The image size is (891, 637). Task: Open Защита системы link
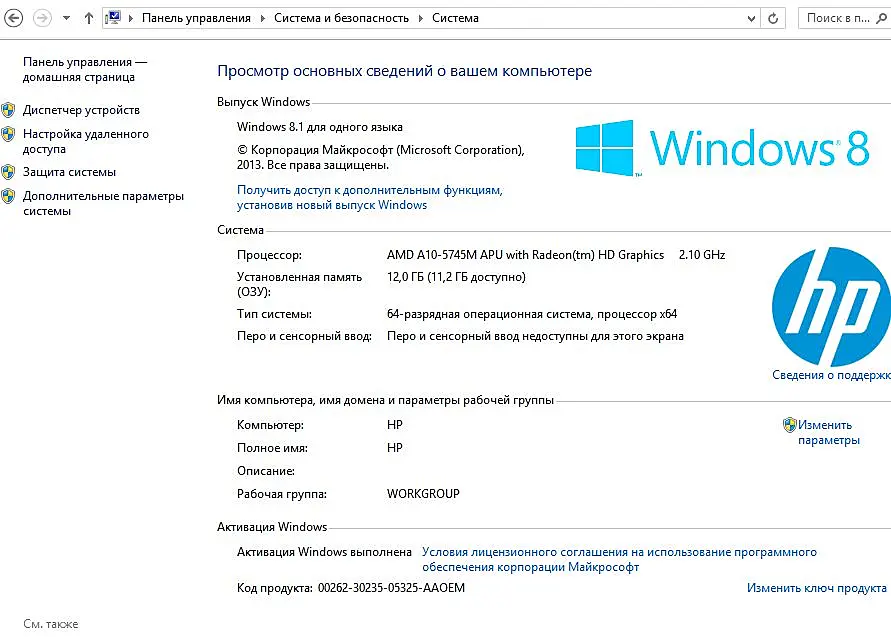coord(69,172)
